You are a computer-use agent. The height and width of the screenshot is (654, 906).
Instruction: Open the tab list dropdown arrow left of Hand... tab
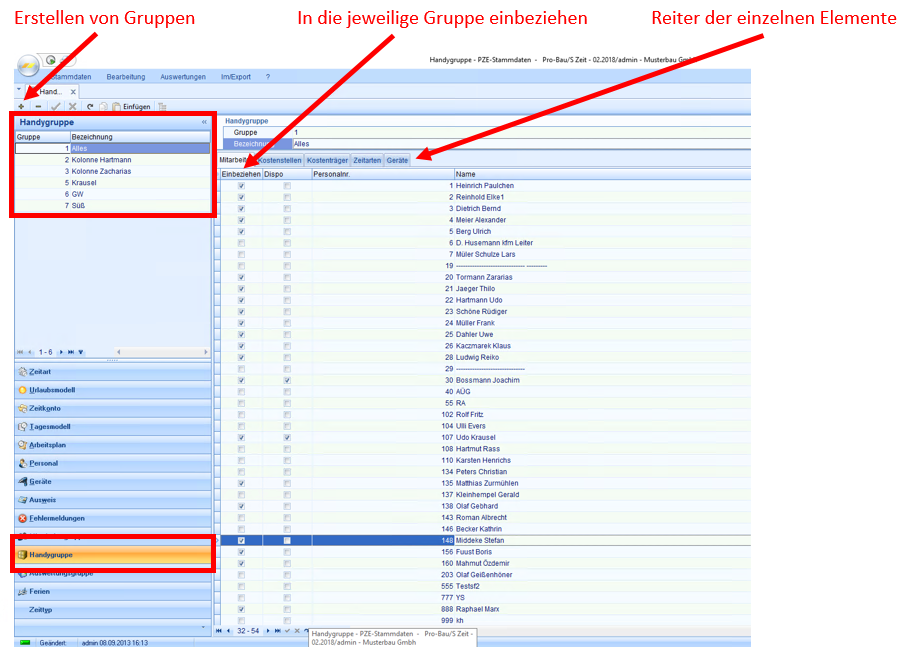coord(19,90)
